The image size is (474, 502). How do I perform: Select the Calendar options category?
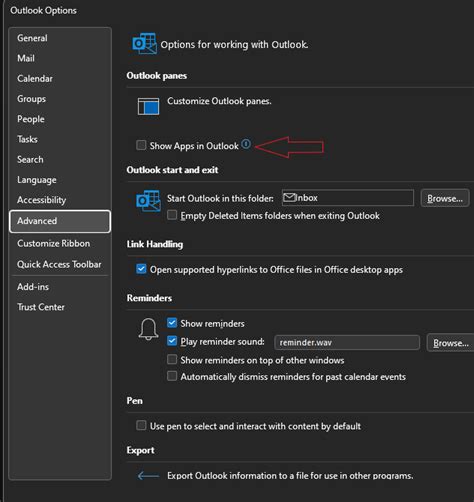tap(60, 79)
